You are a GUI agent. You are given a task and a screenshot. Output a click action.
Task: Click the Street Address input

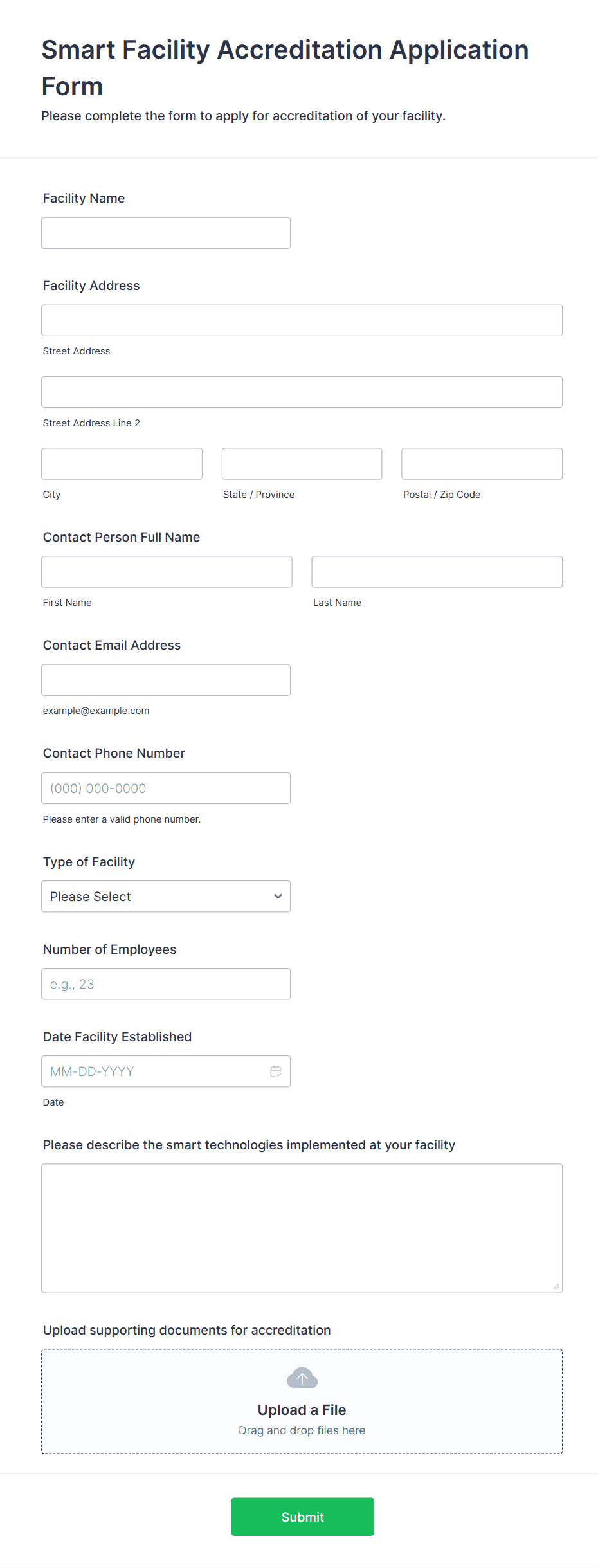(x=302, y=320)
